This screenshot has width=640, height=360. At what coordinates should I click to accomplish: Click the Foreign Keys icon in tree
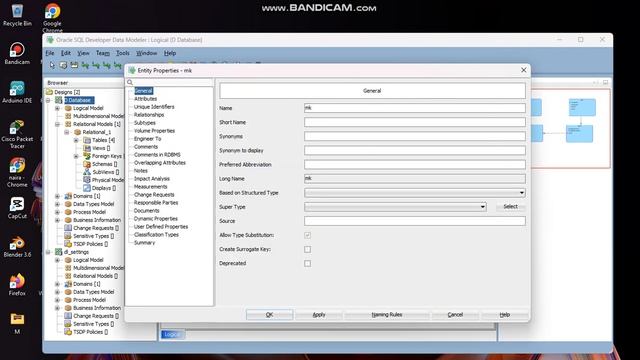tap(87, 156)
